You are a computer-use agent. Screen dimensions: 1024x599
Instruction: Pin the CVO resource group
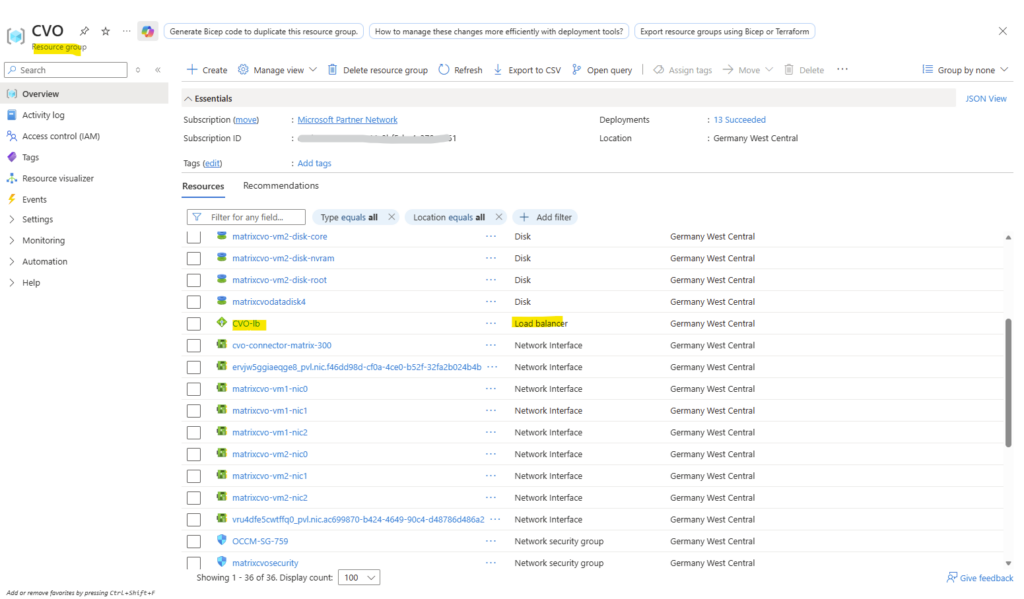click(85, 31)
